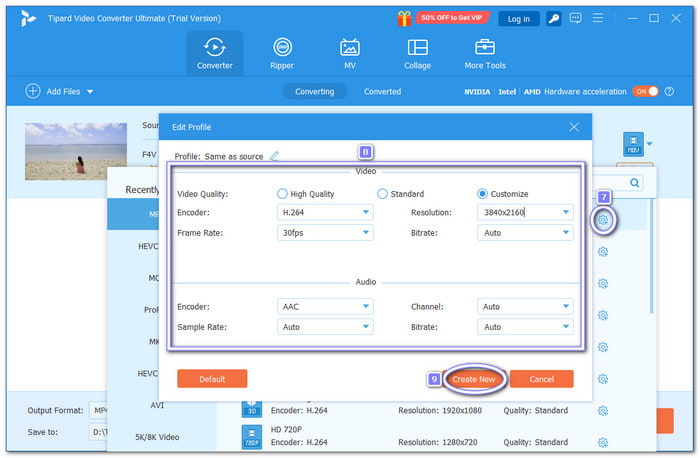Screen dimensions: 700x458
Task: Click the highlighted gear settings icon
Action: (x=603, y=220)
